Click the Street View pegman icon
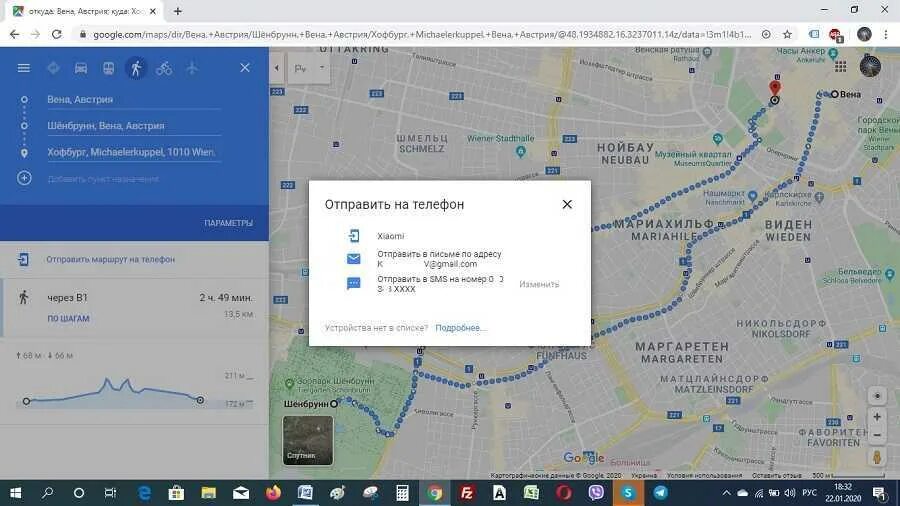The width and height of the screenshot is (900, 506). tap(877, 458)
